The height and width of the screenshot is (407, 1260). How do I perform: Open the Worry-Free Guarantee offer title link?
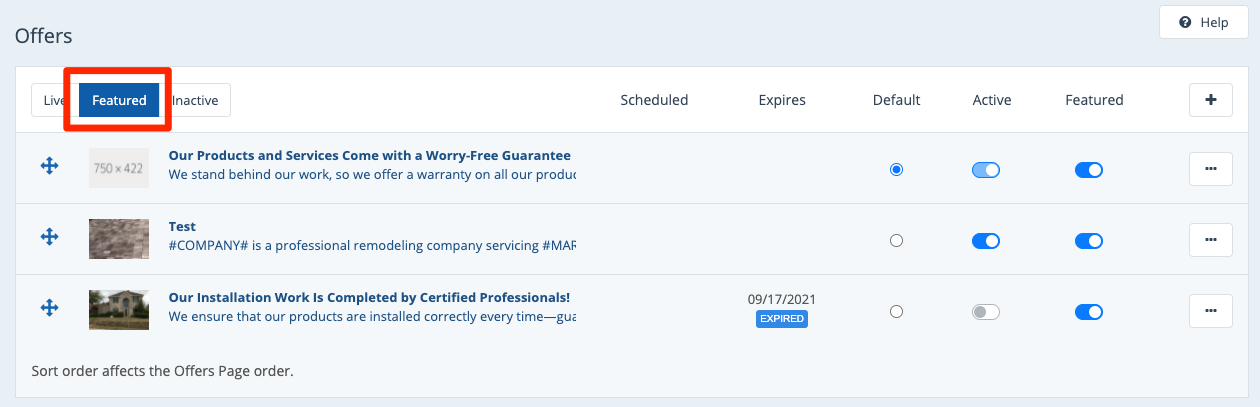point(369,156)
